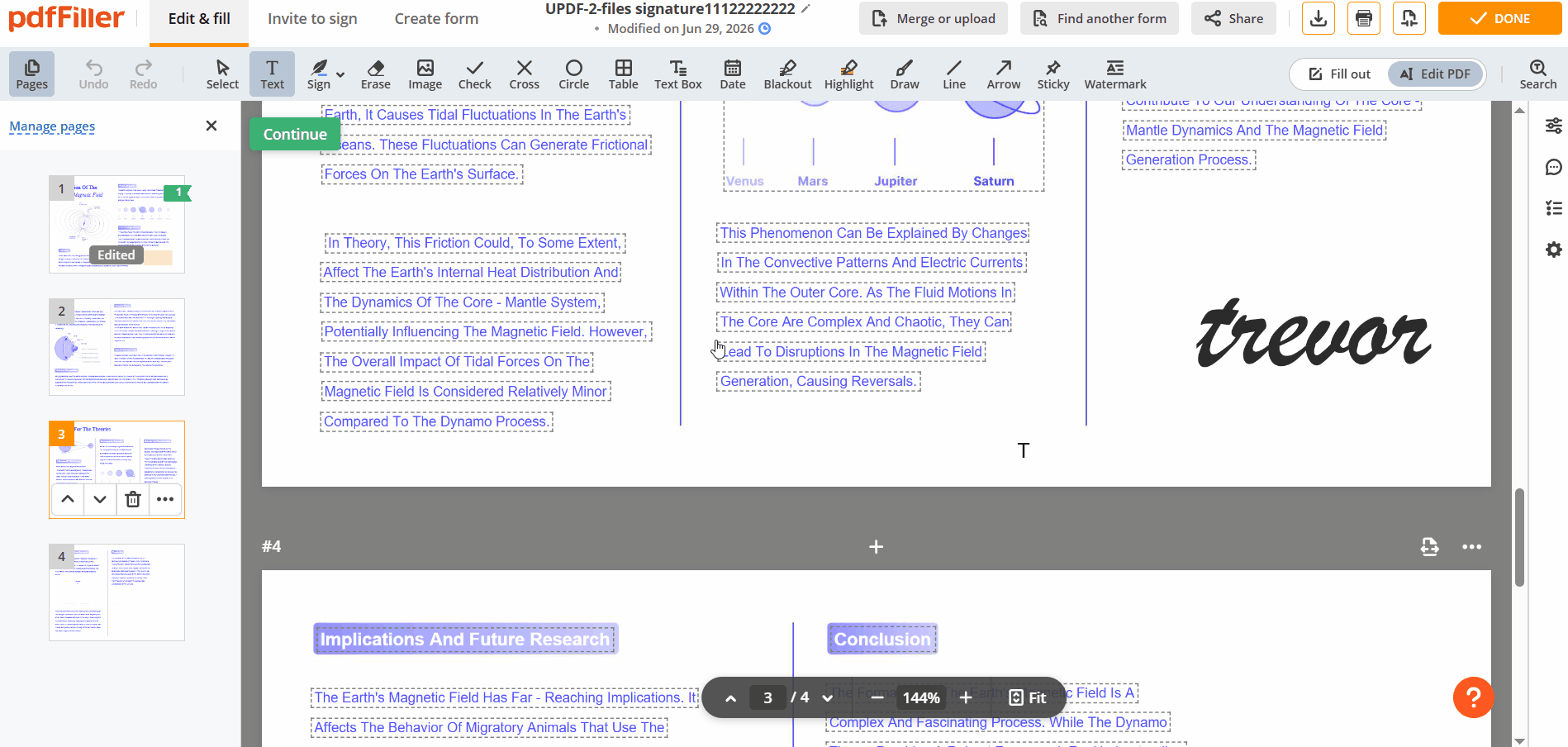Click the page number input field
1568x747 pixels.
[767, 697]
